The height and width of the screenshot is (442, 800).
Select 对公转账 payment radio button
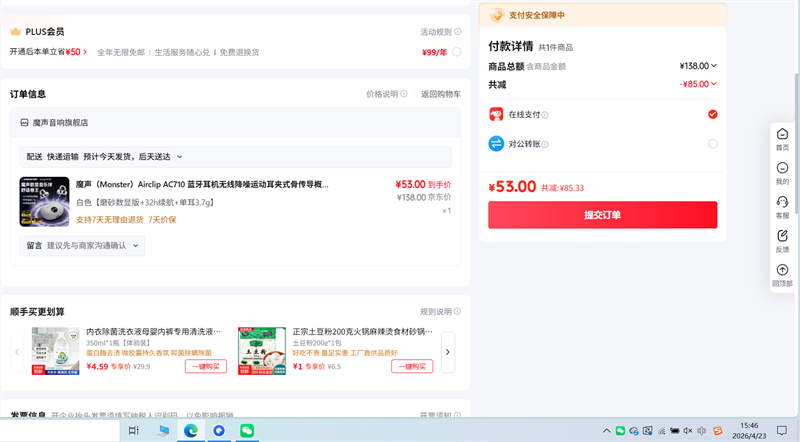pyautogui.click(x=713, y=144)
